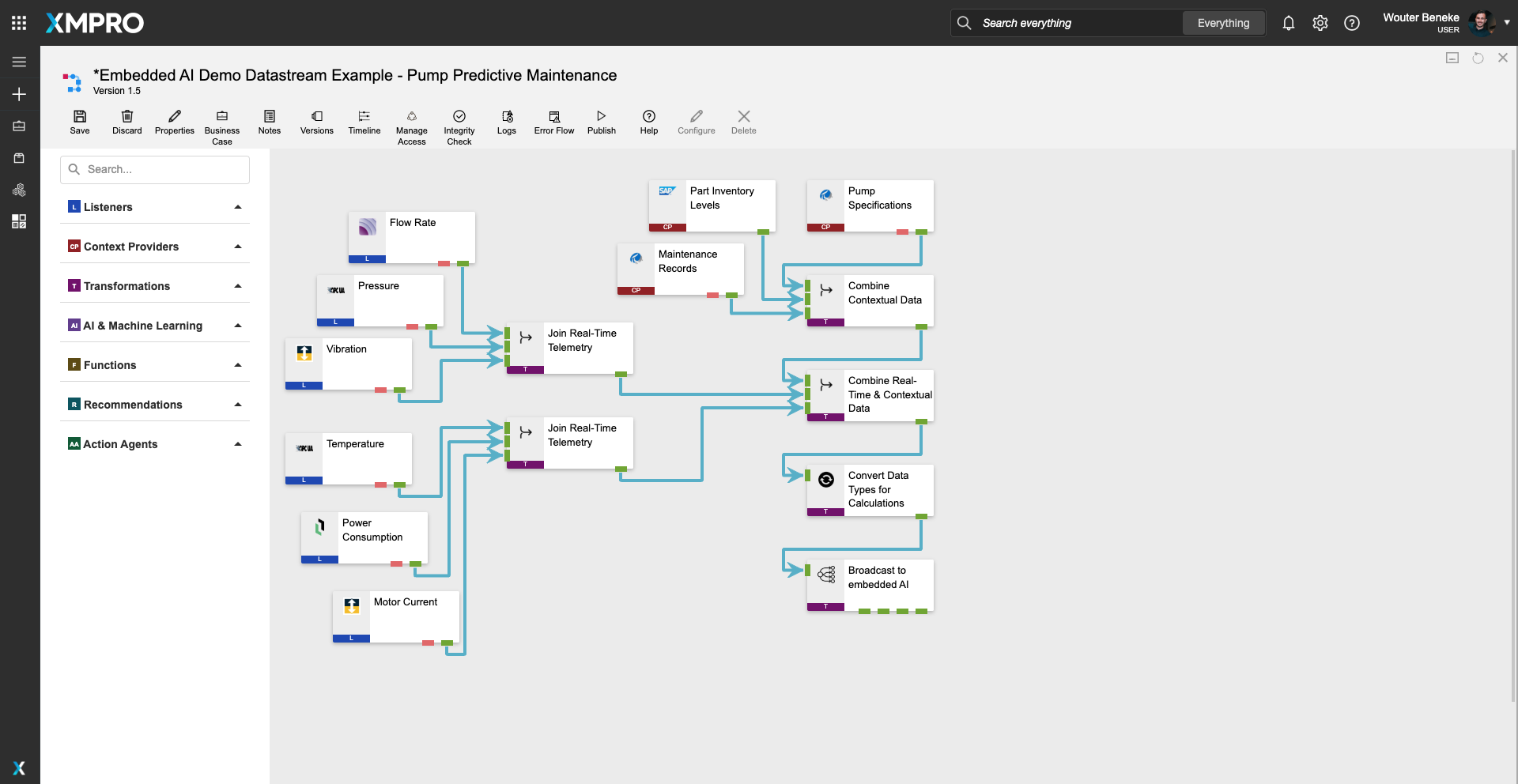Toggle the hamburger sidebar menu
This screenshot has height=784, width=1518.
(x=19, y=62)
